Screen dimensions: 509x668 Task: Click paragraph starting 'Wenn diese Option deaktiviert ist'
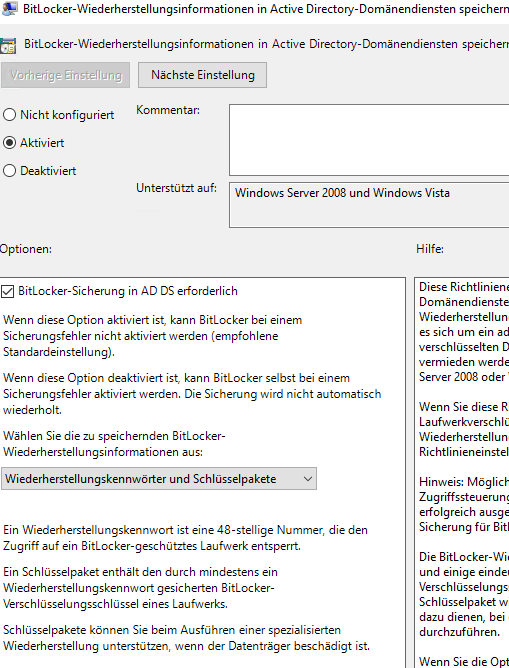tap(192, 394)
